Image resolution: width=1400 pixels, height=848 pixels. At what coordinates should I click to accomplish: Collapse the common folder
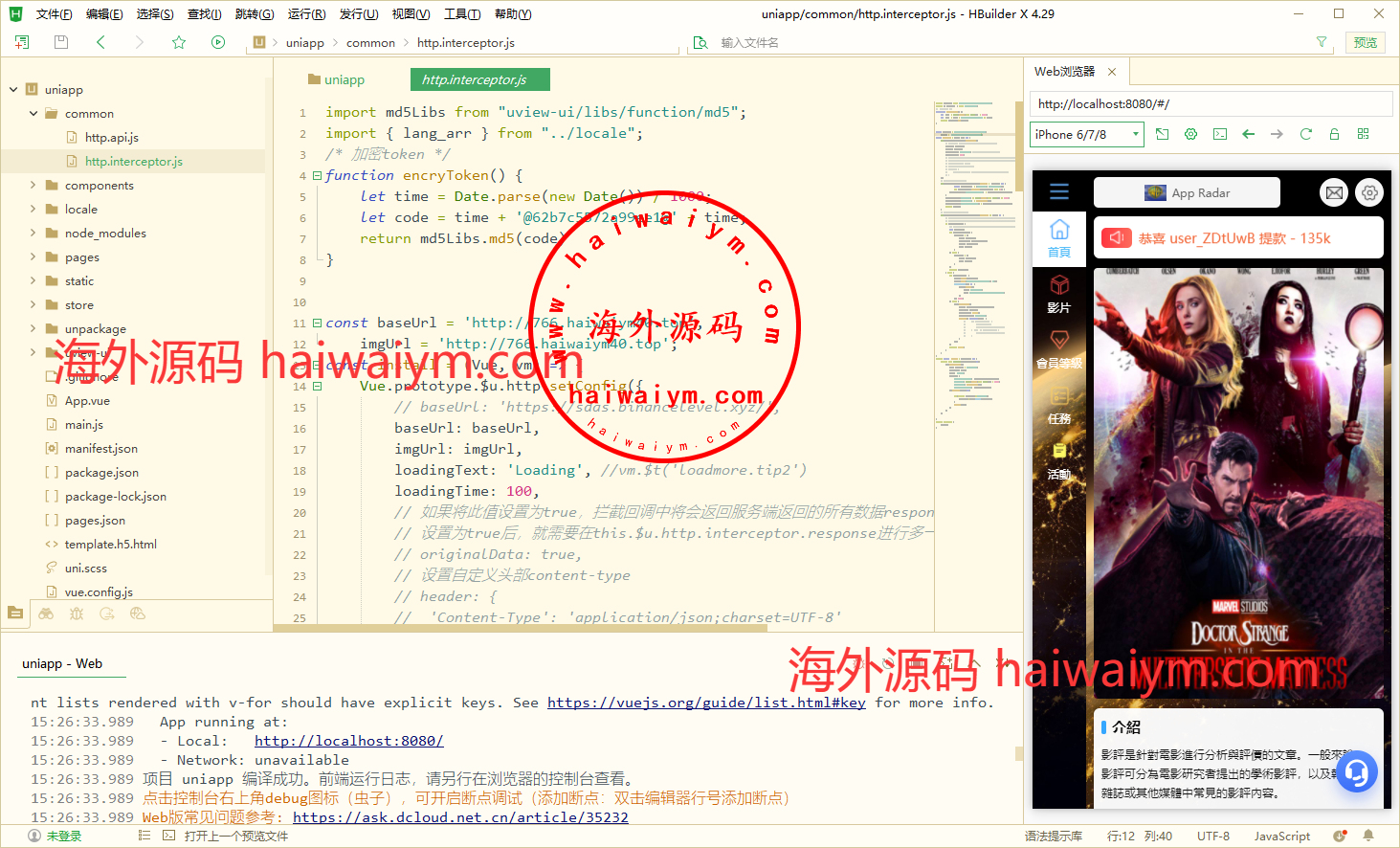33,113
